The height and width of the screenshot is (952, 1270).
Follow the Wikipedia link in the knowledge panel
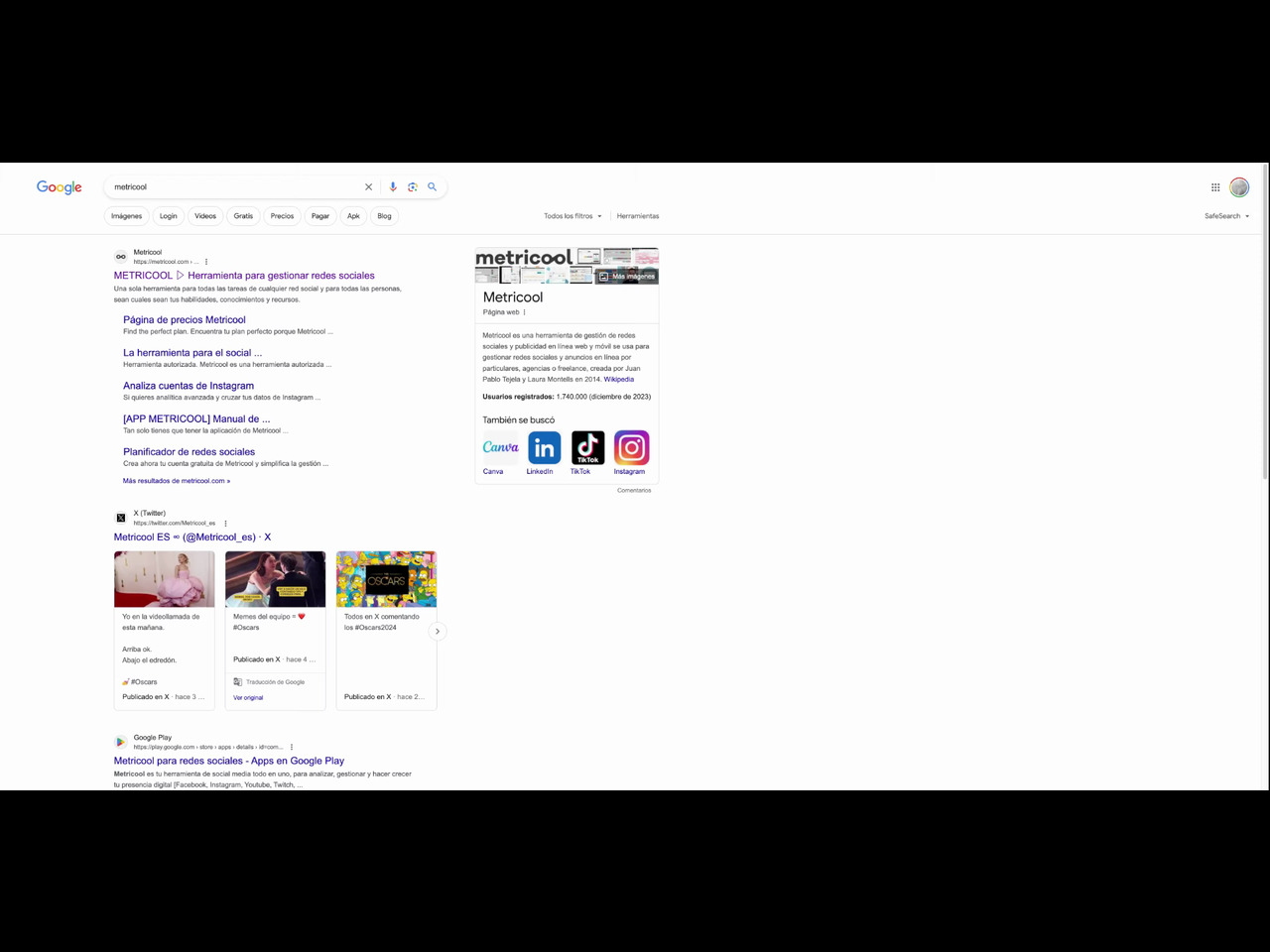619,380
